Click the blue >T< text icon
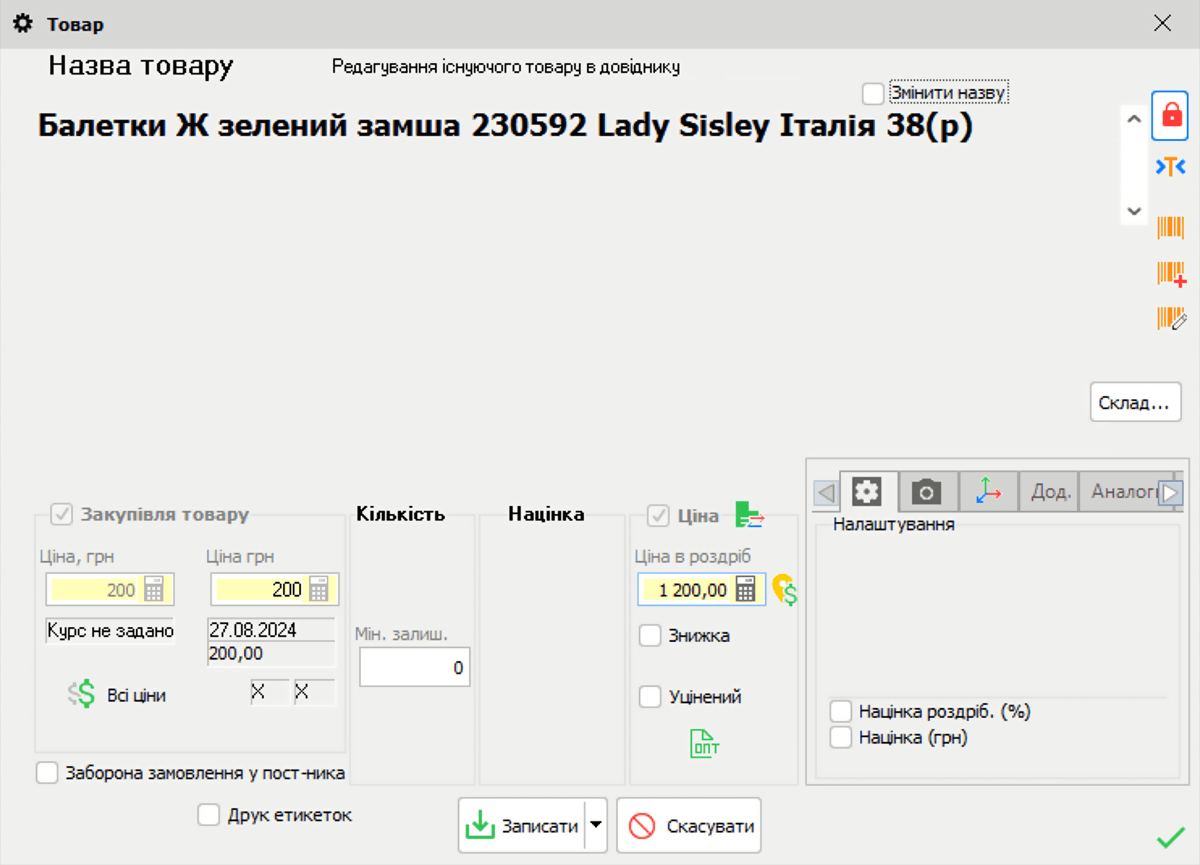This screenshot has width=1200, height=865. (x=1170, y=167)
